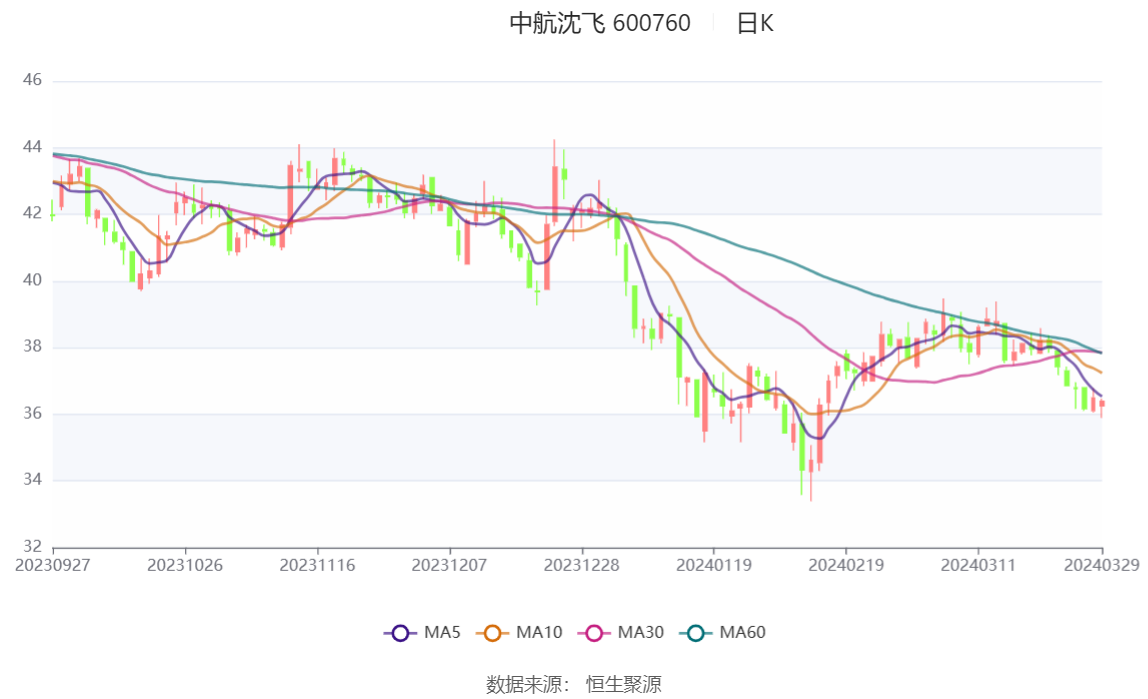The image size is (1148, 699).
Task: Click the chart title 中航沈飞 600760
Action: click(x=600, y=23)
